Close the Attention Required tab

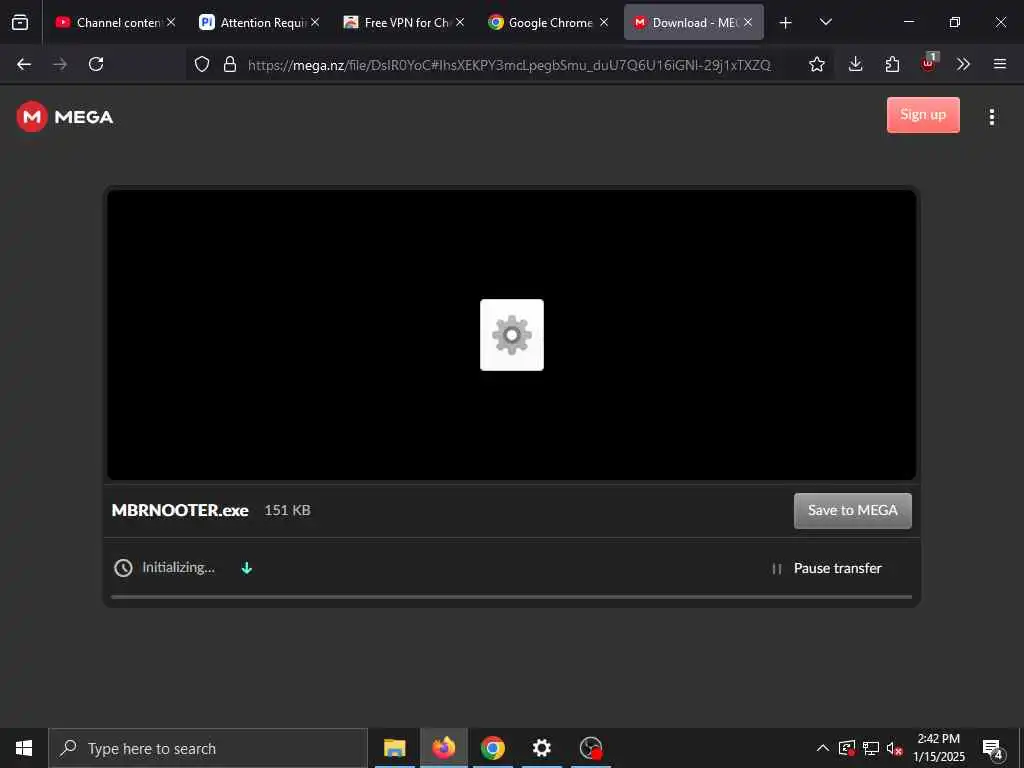pos(315,22)
